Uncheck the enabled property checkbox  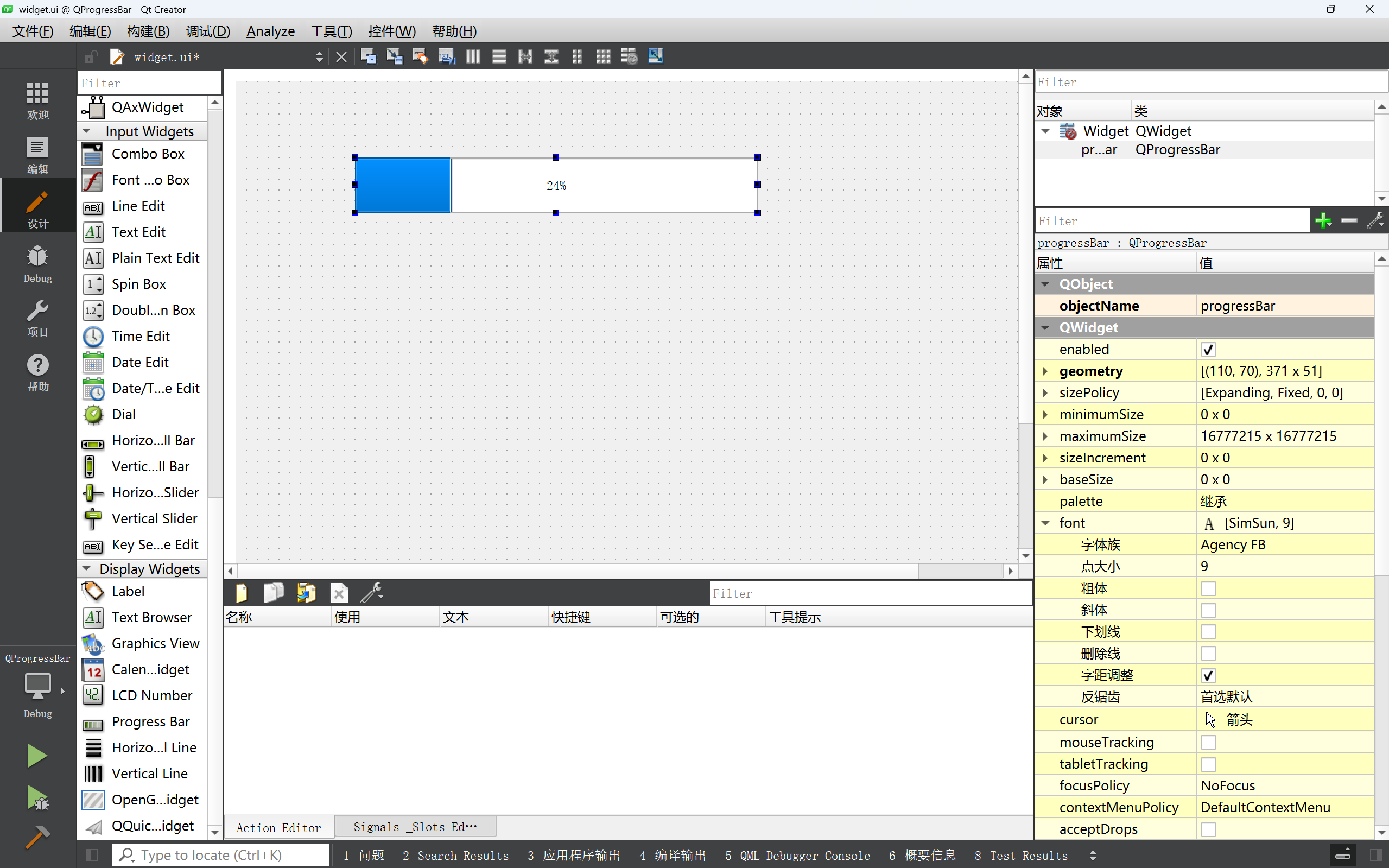coord(1208,349)
